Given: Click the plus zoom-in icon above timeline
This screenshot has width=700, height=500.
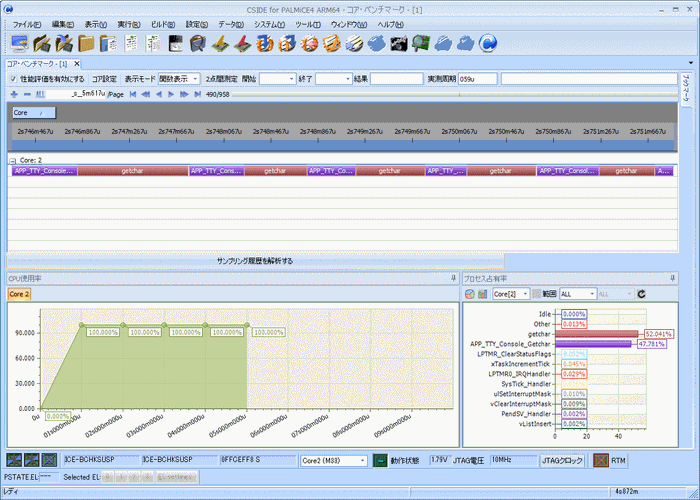Looking at the screenshot, I should (13, 93).
